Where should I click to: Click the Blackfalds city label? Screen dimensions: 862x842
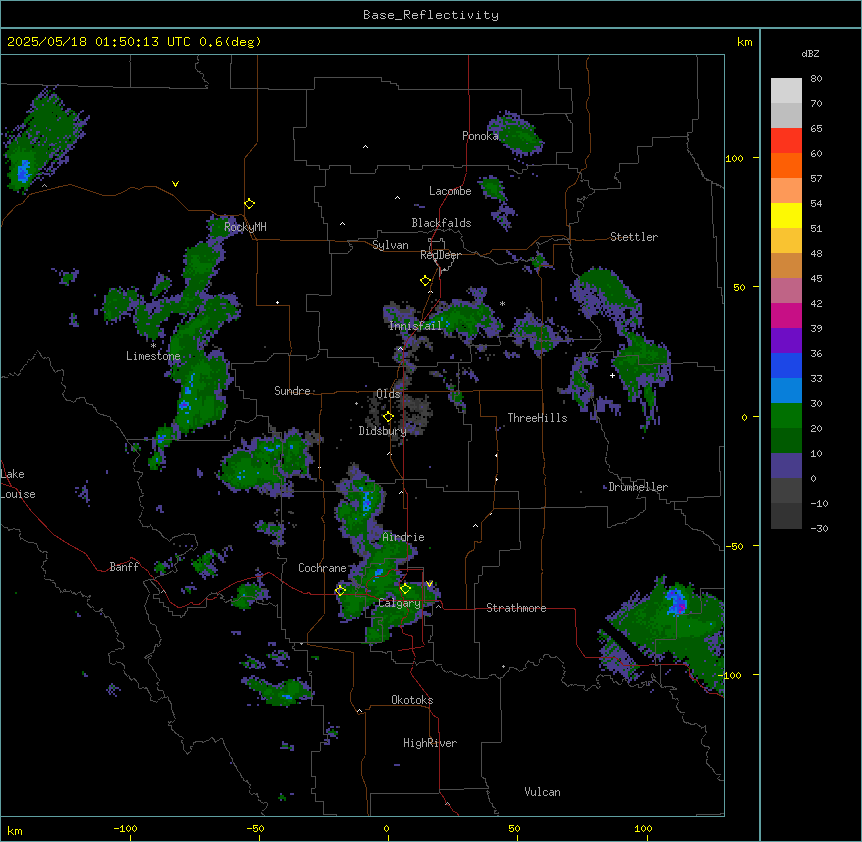(441, 223)
